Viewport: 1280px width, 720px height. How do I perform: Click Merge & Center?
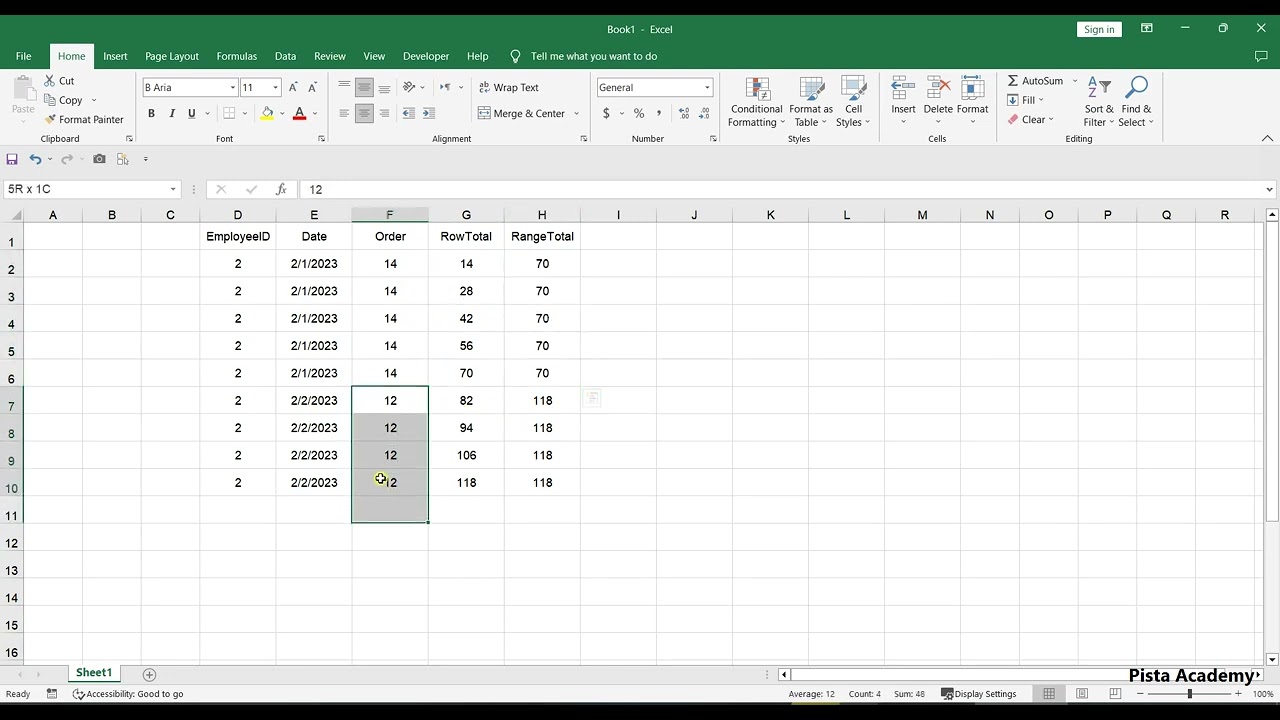click(522, 113)
